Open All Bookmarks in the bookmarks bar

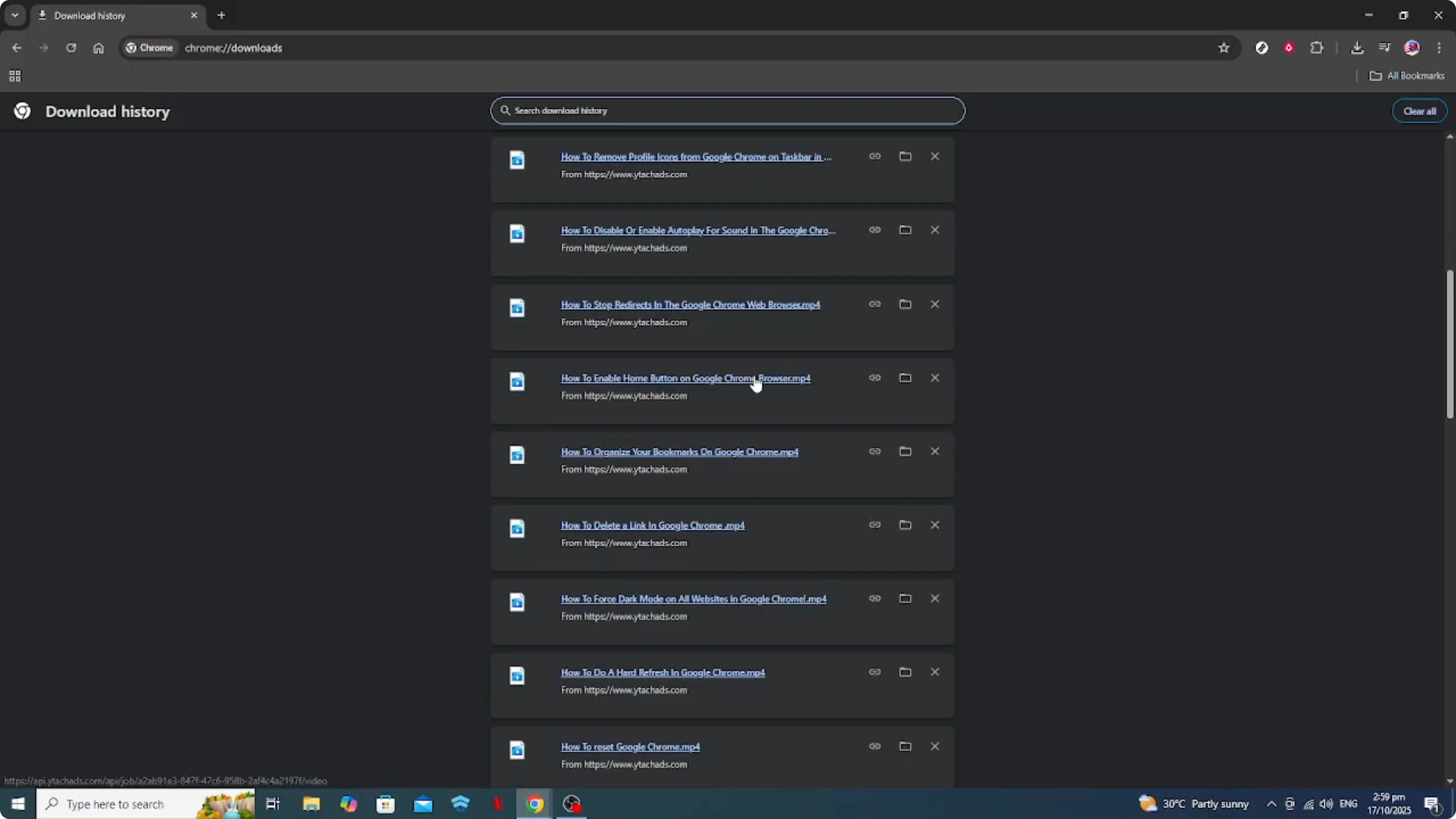point(1407,76)
